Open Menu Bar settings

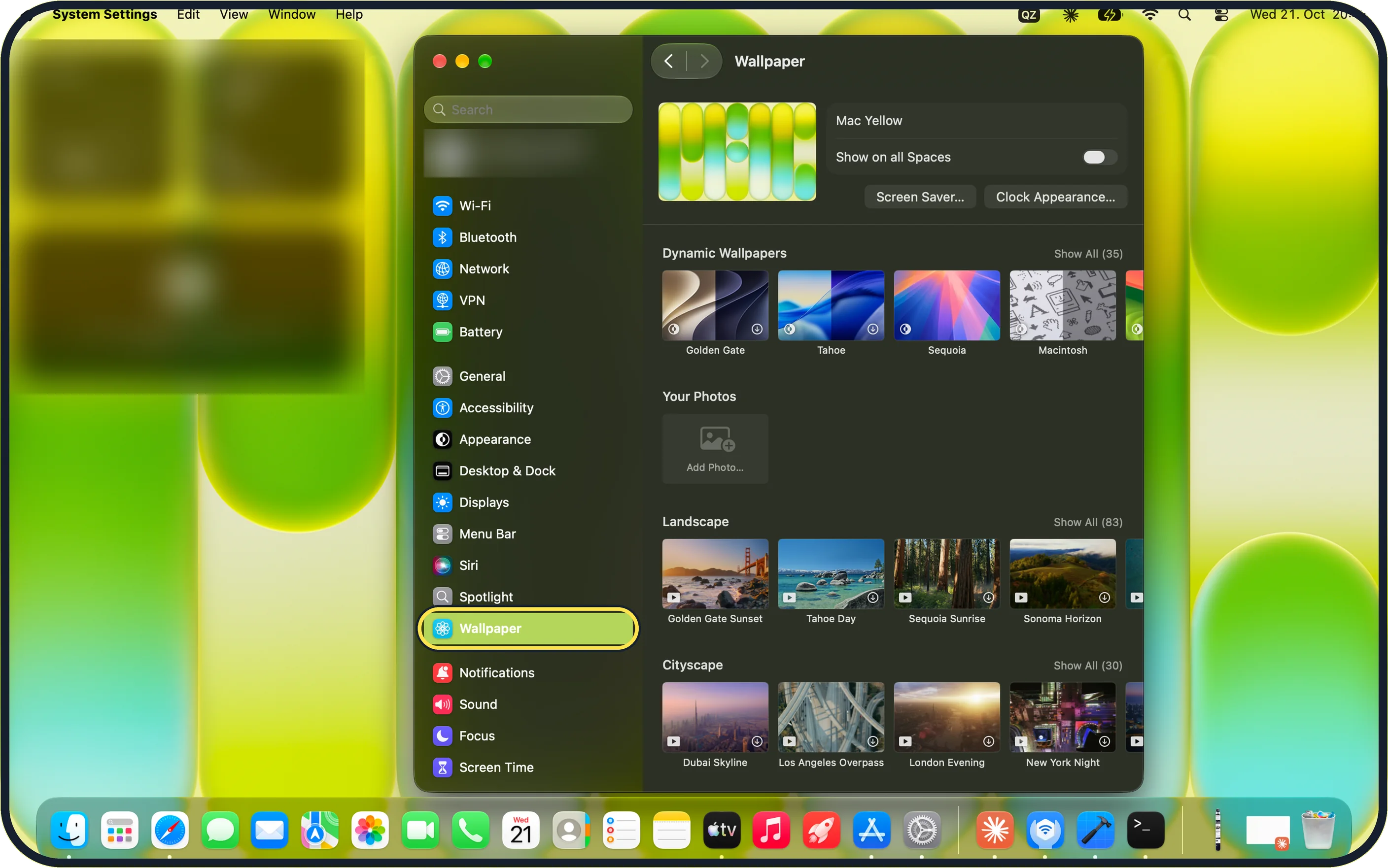pyautogui.click(x=528, y=534)
